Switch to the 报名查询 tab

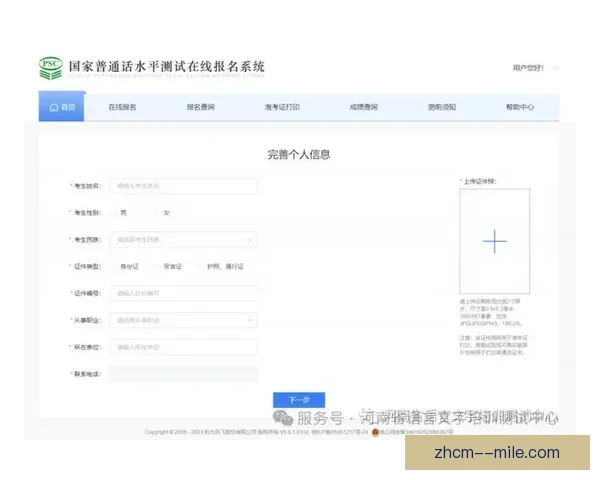coord(201,107)
